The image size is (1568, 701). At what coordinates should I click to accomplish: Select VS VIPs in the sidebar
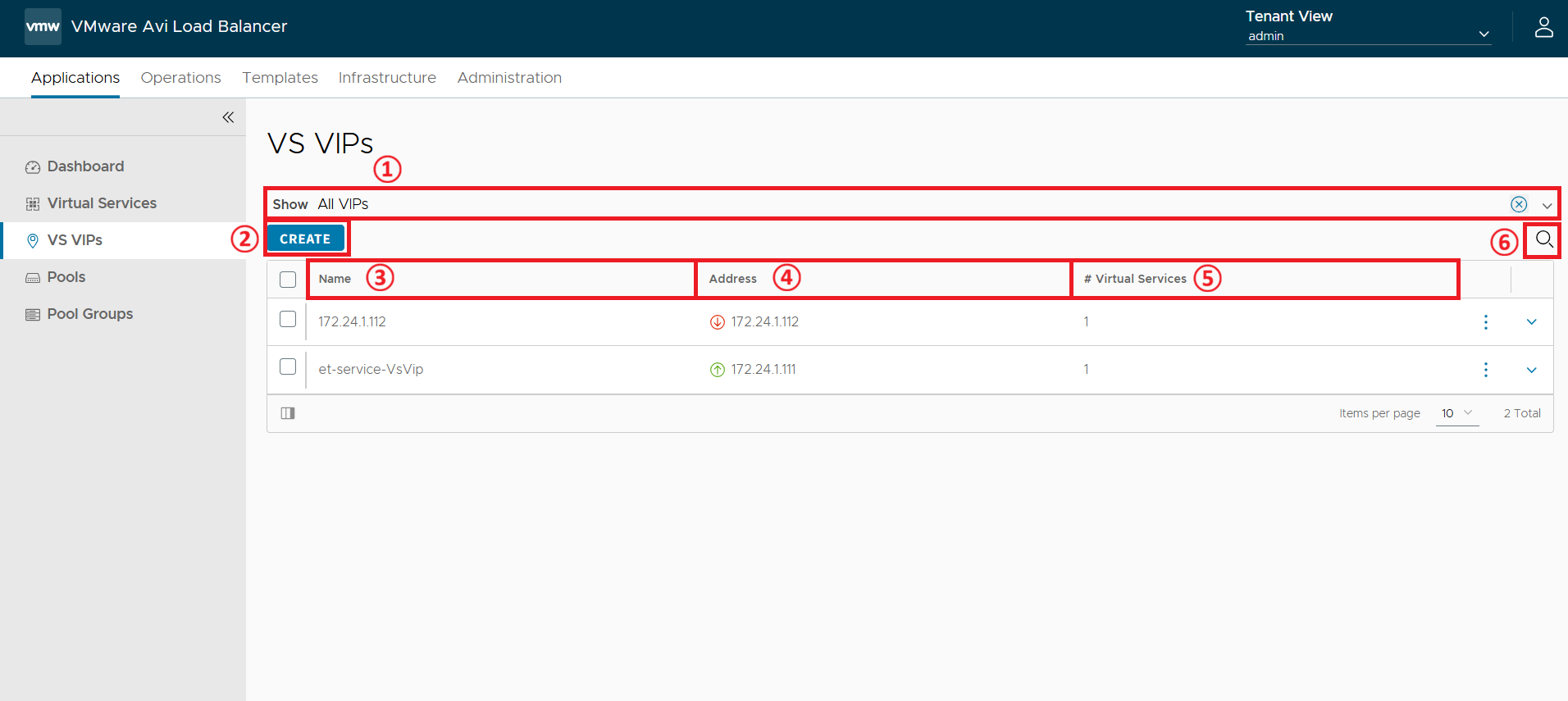[x=123, y=240]
